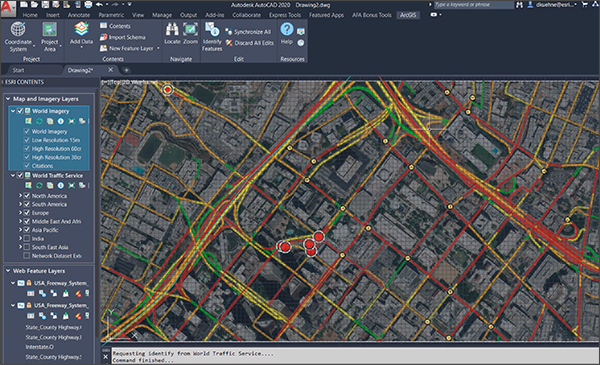Open Add Data dropdown arrow

(81, 47)
